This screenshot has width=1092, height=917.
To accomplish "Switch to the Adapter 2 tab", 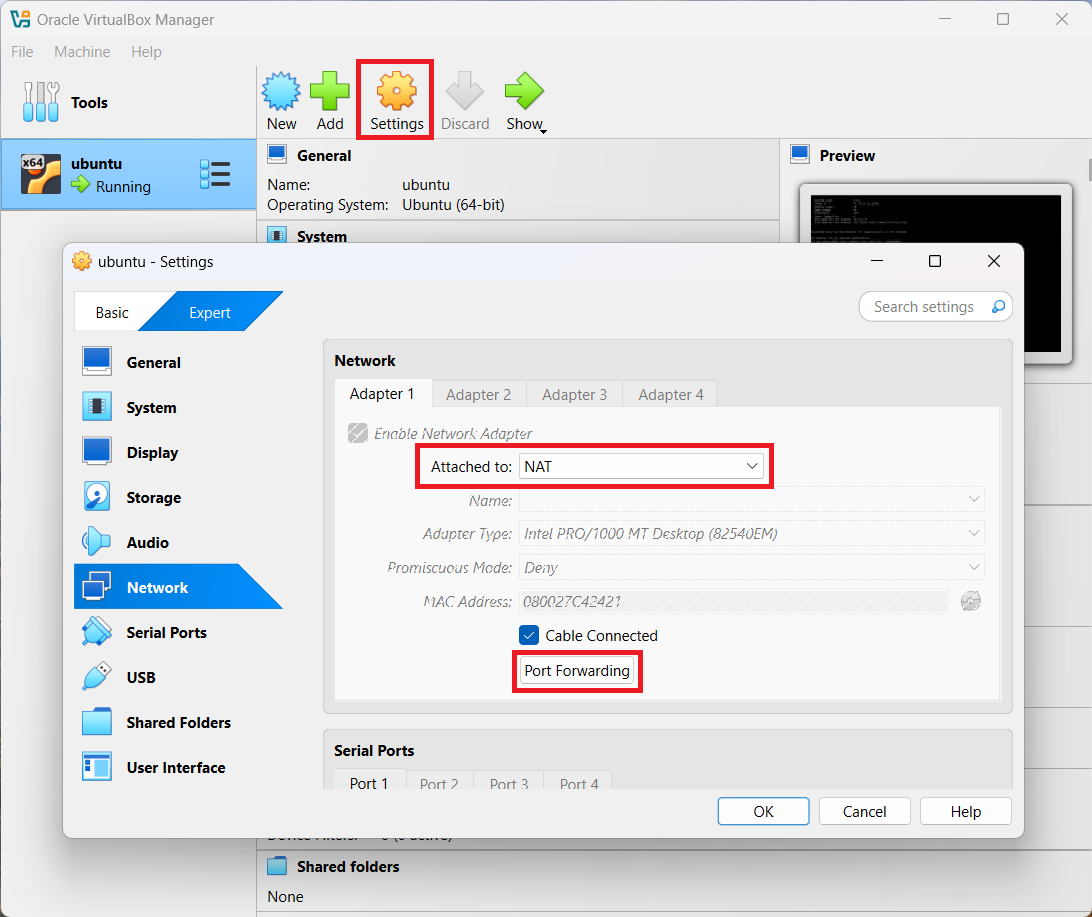I will (478, 395).
